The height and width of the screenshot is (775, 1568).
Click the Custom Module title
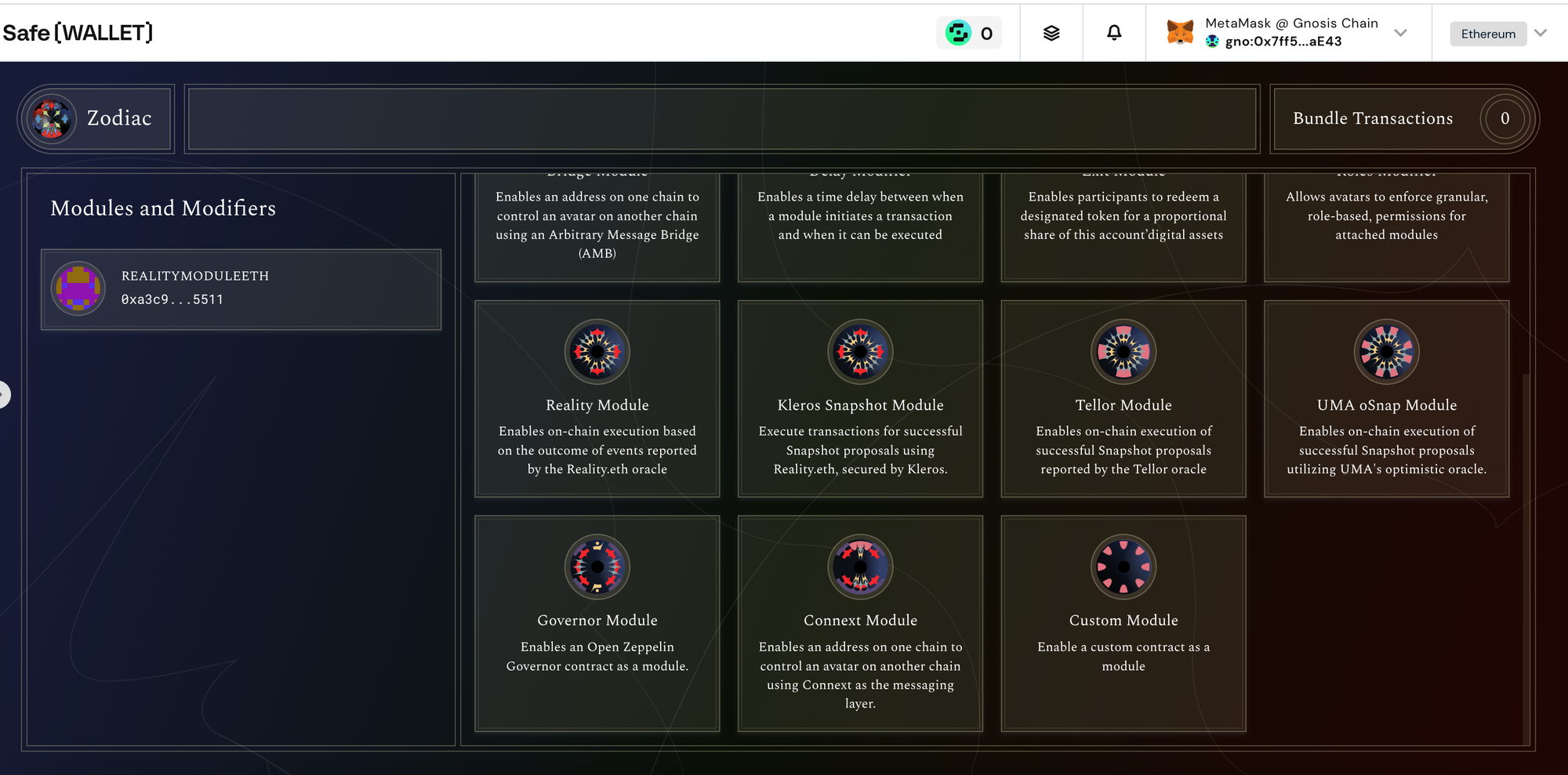point(1123,620)
